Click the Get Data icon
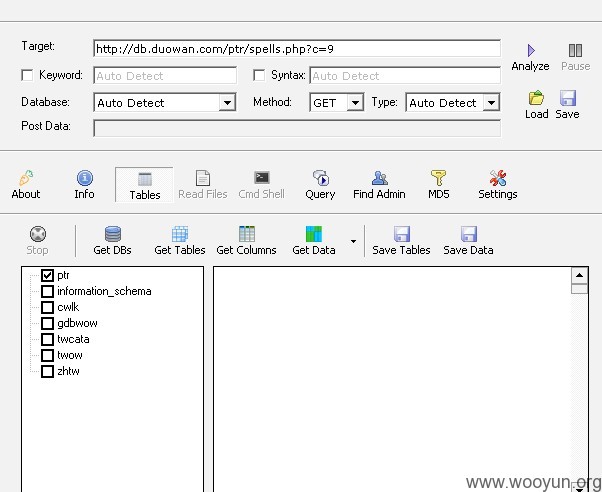602x492 pixels. tap(314, 234)
